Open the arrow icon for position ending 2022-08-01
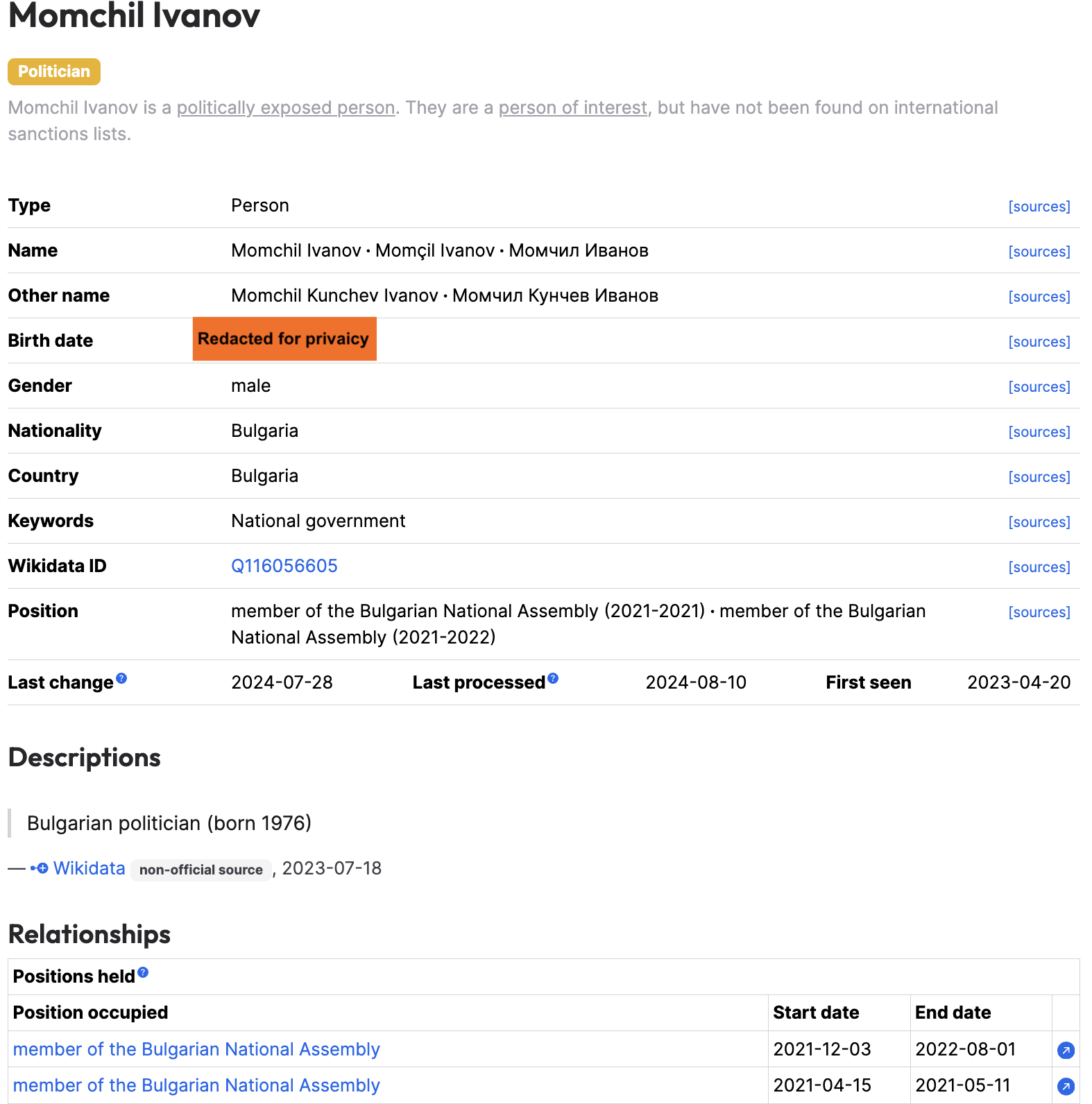 click(1066, 1051)
